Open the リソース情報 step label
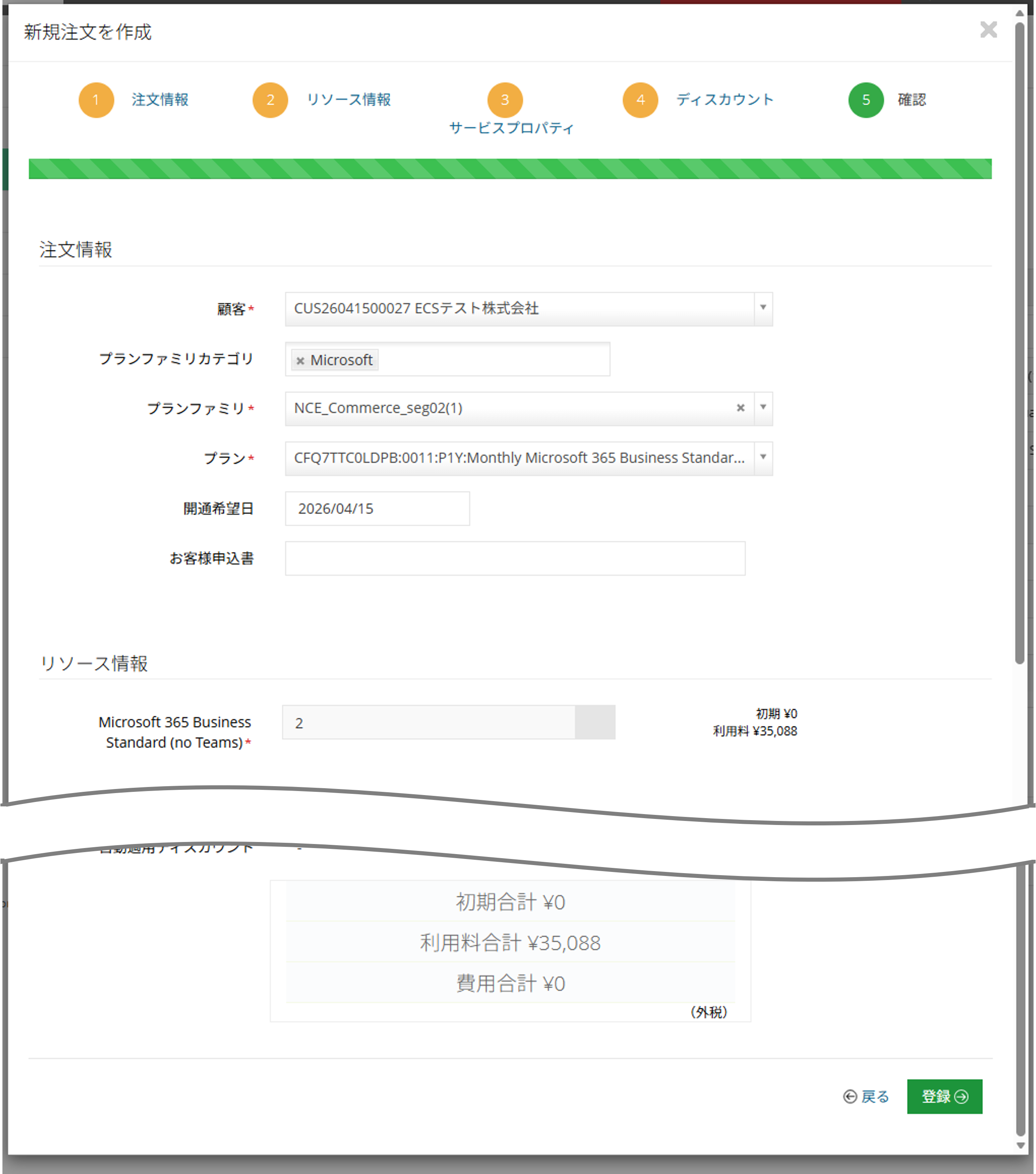The width and height of the screenshot is (1036, 1174). click(x=349, y=100)
